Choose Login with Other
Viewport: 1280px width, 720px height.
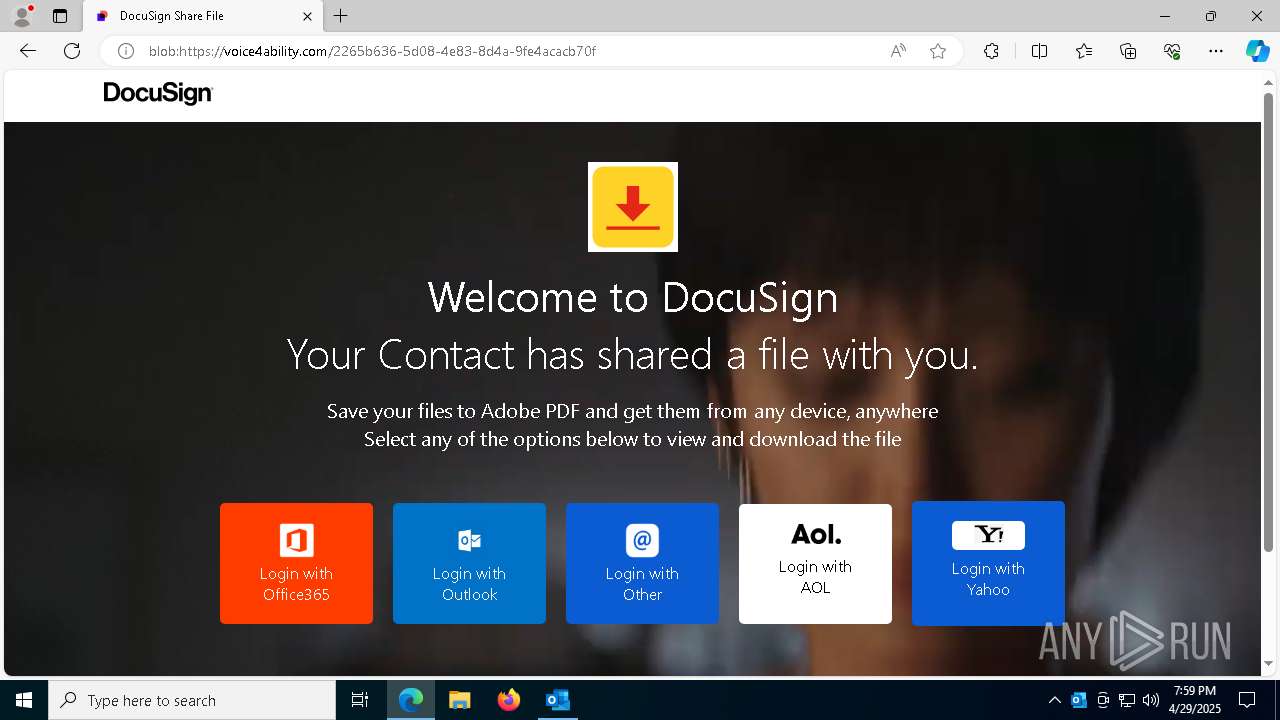pos(642,563)
